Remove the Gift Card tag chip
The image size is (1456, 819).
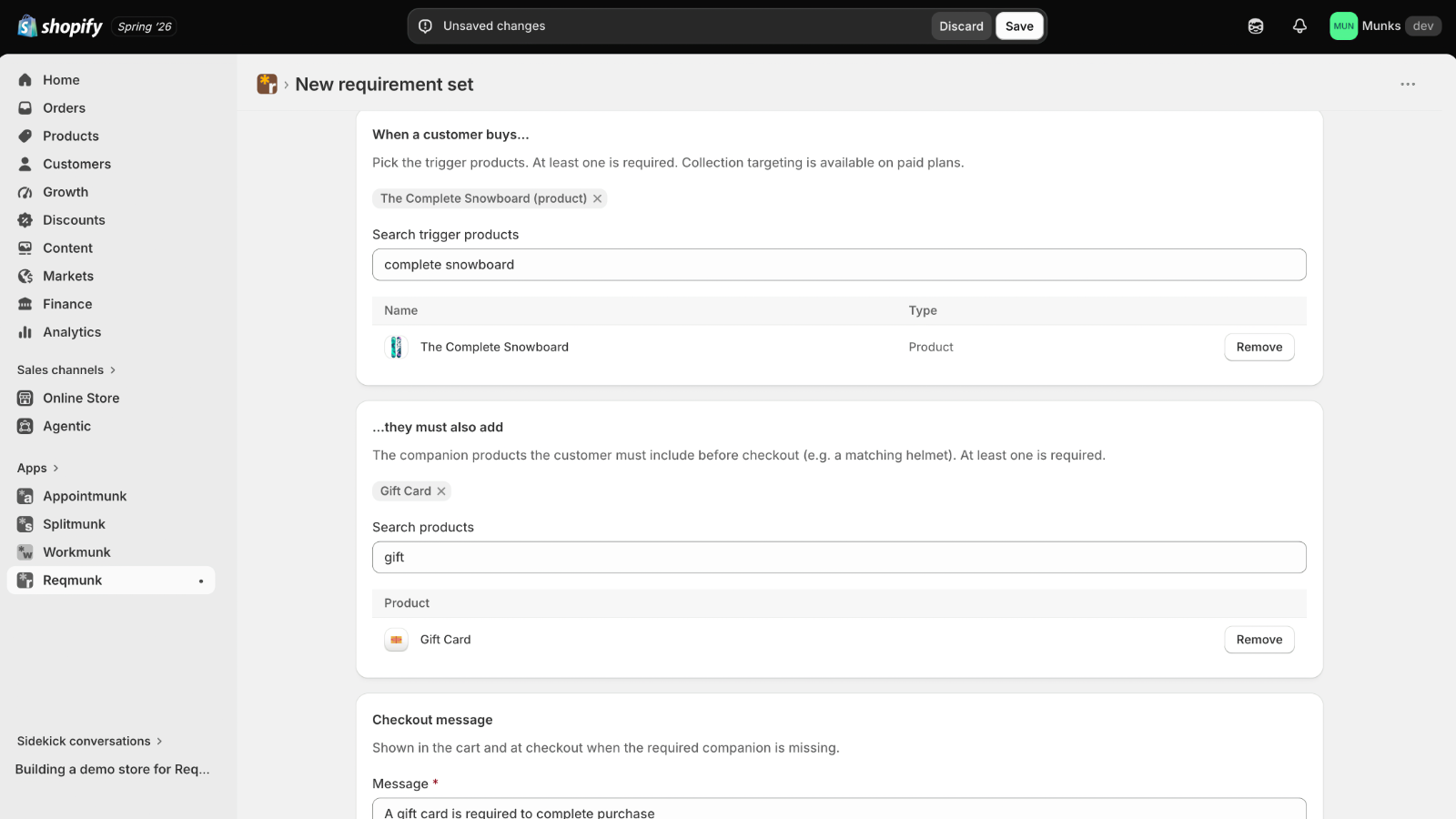click(x=441, y=491)
